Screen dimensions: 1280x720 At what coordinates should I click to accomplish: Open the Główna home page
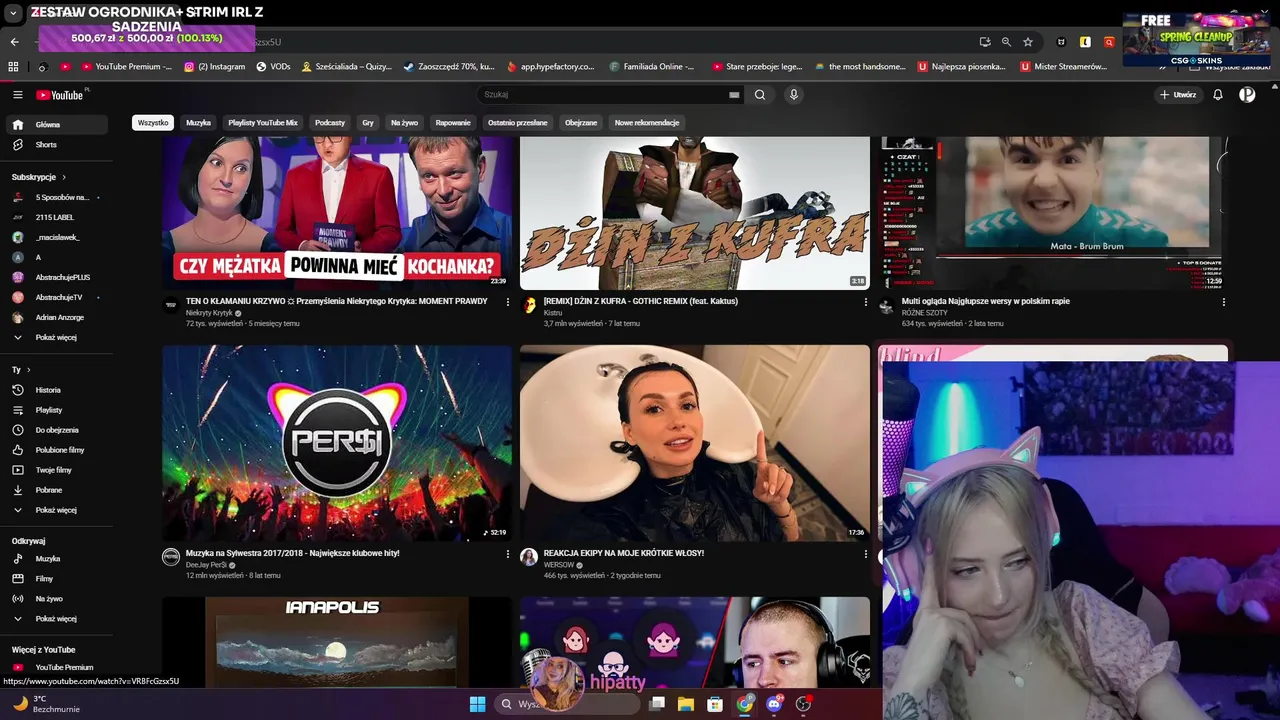coord(55,125)
